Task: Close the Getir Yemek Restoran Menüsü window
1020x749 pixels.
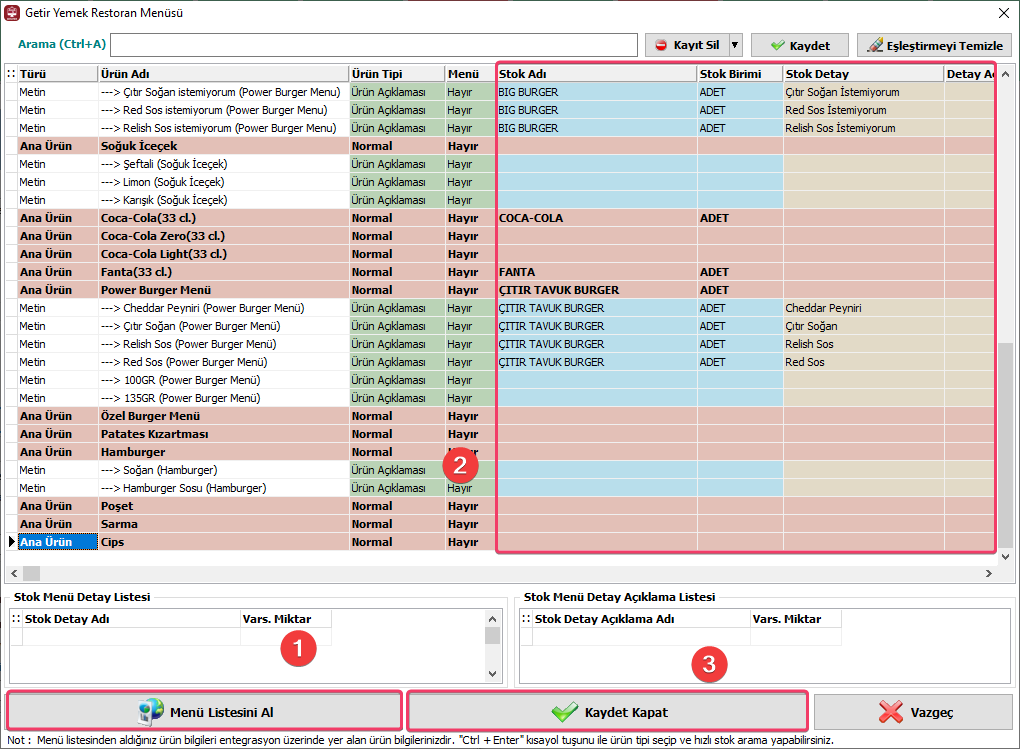Action: (1004, 12)
